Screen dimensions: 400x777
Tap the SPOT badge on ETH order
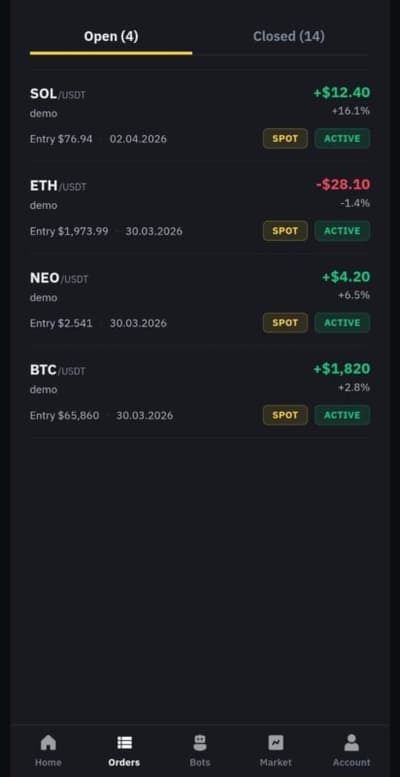[x=285, y=231]
